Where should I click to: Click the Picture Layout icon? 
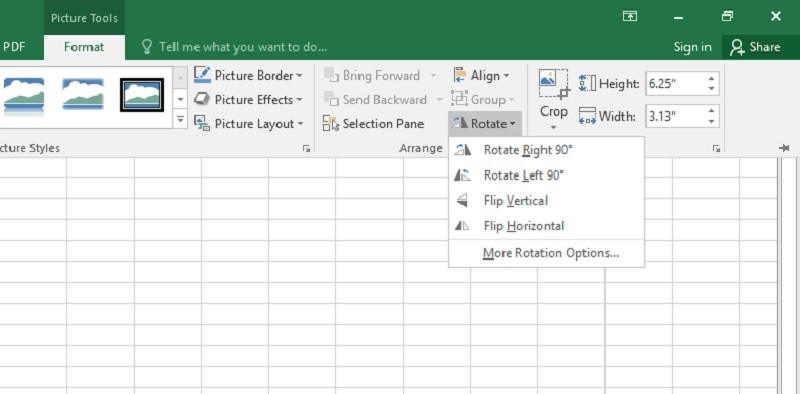point(202,123)
